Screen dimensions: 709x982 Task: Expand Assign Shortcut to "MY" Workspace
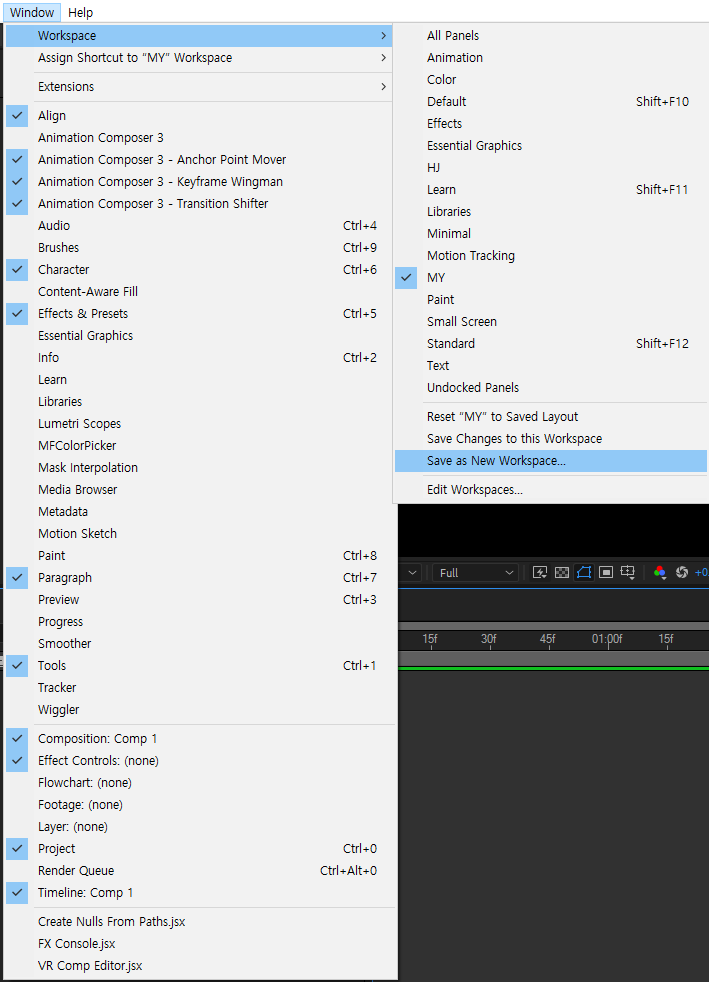click(199, 58)
